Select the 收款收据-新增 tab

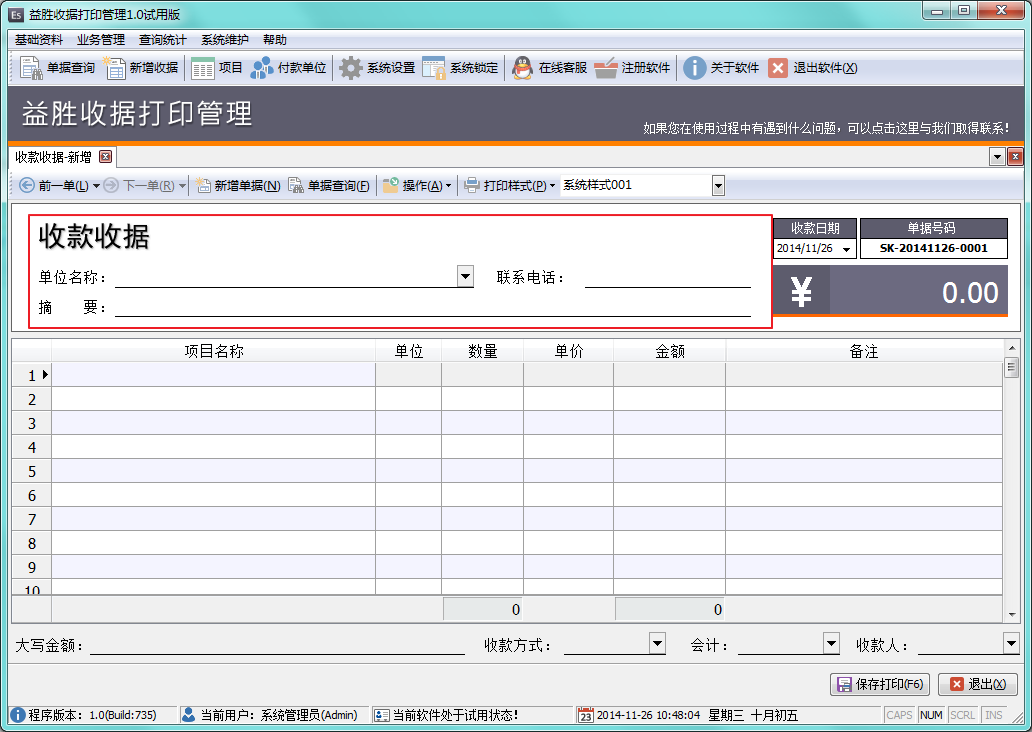(53, 157)
